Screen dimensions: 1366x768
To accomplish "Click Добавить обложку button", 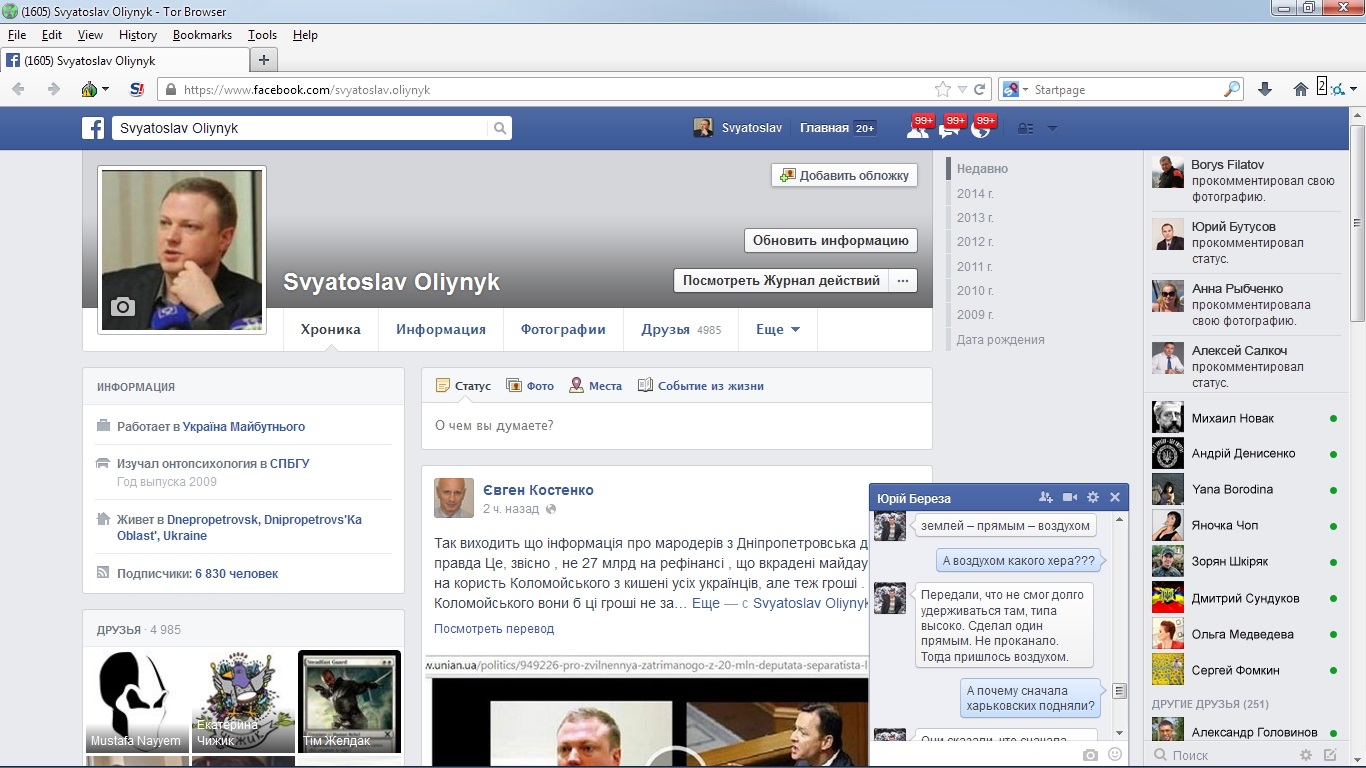I will pos(844,175).
